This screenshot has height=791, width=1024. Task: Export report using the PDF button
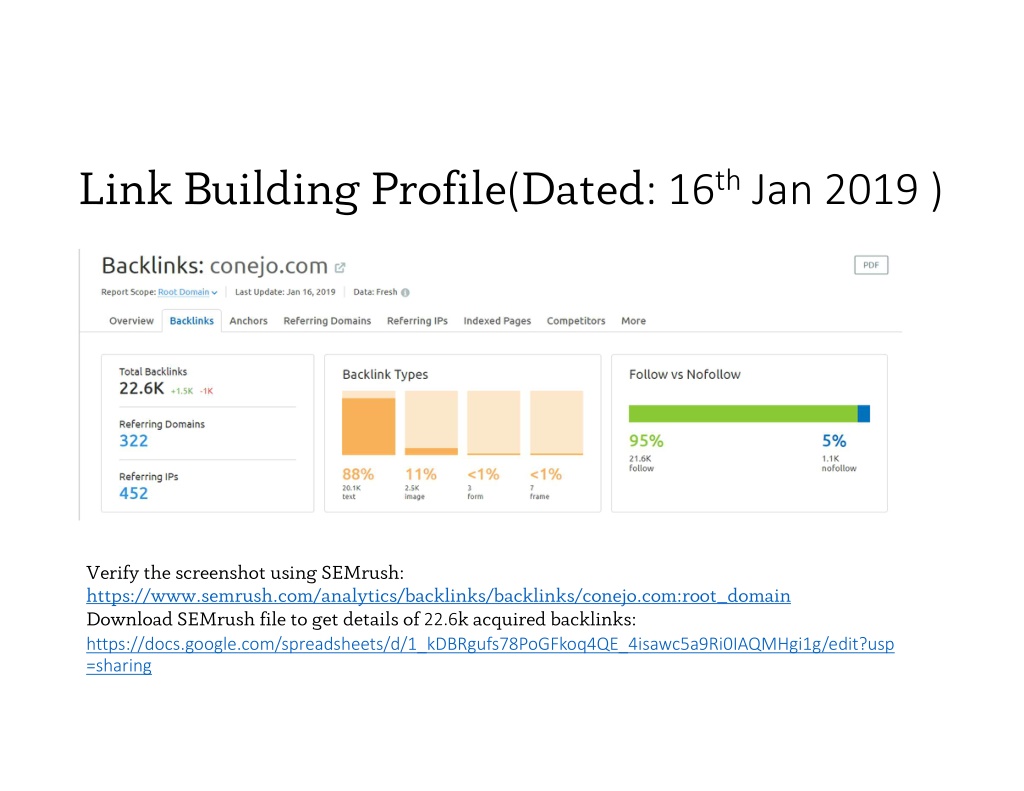click(x=871, y=265)
